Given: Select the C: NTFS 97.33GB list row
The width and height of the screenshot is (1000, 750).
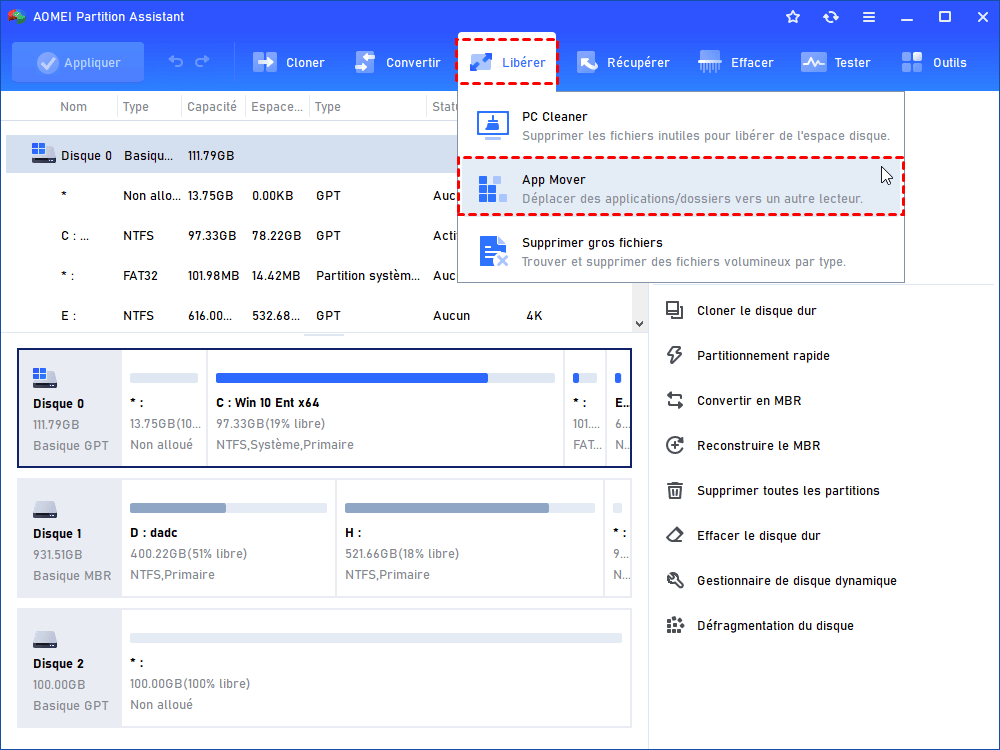Looking at the screenshot, I should point(232,235).
